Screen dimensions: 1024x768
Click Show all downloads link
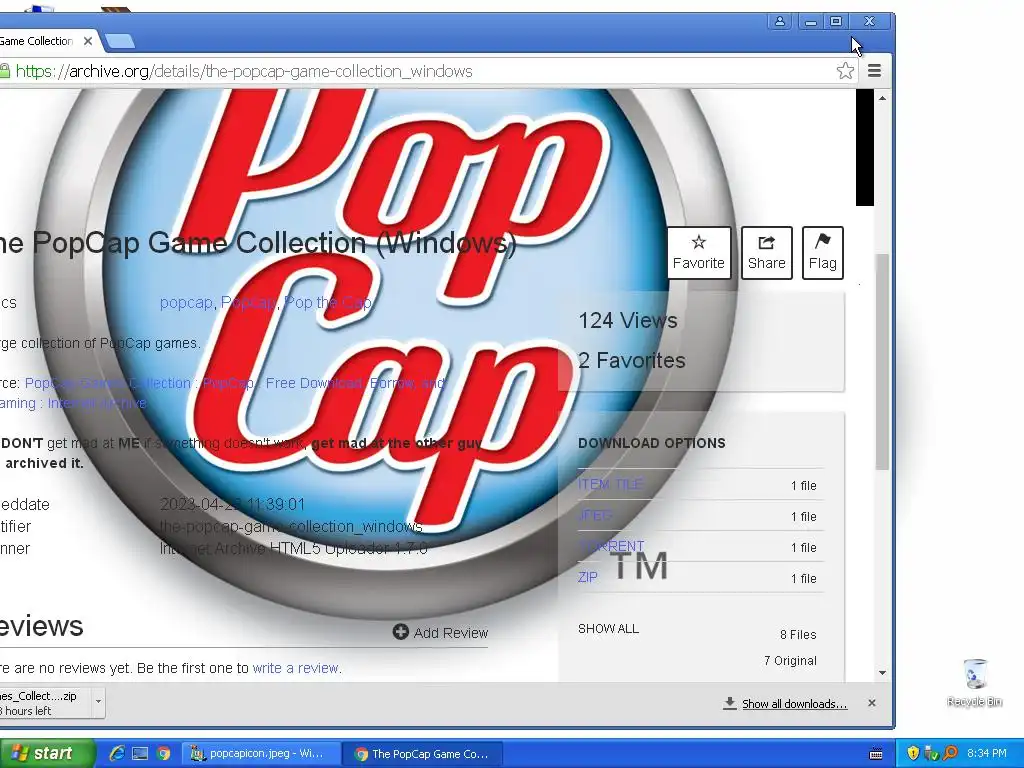coord(794,704)
